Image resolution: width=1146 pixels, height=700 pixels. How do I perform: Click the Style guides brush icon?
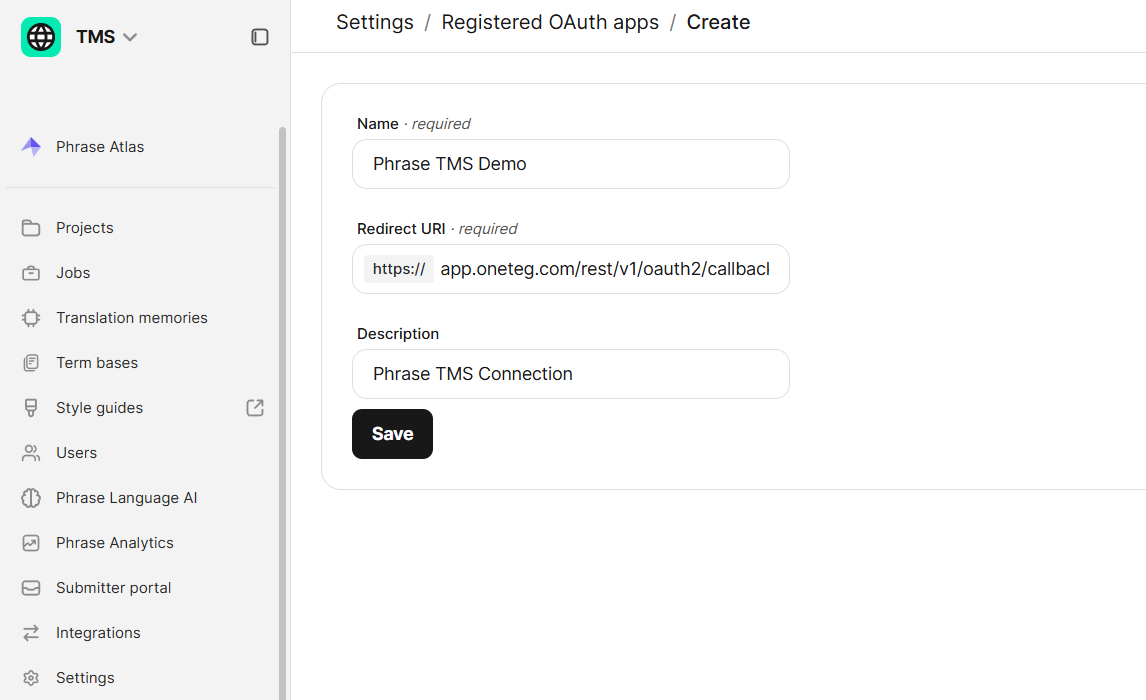pos(31,408)
